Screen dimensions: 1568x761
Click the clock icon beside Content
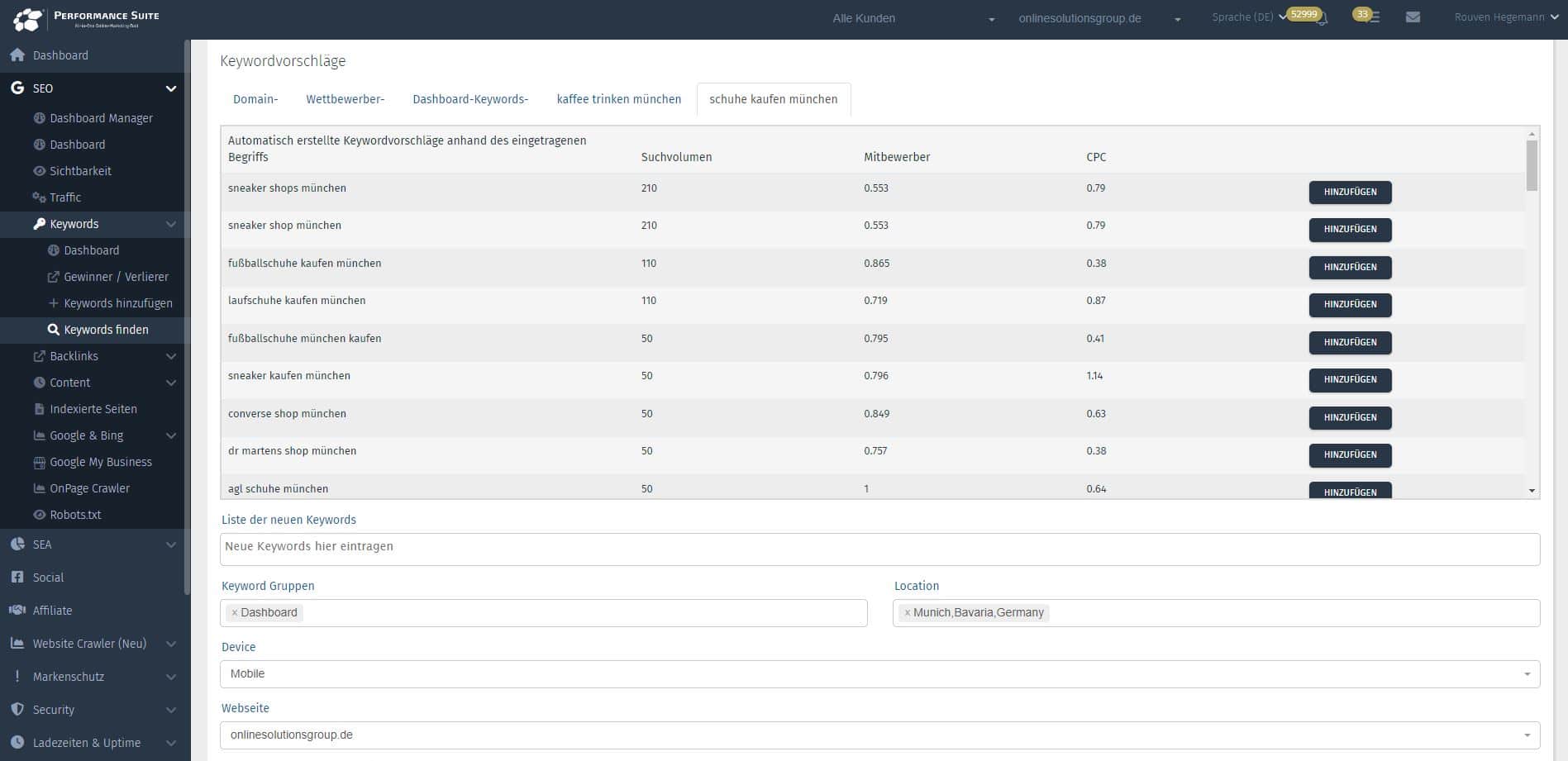click(x=39, y=383)
